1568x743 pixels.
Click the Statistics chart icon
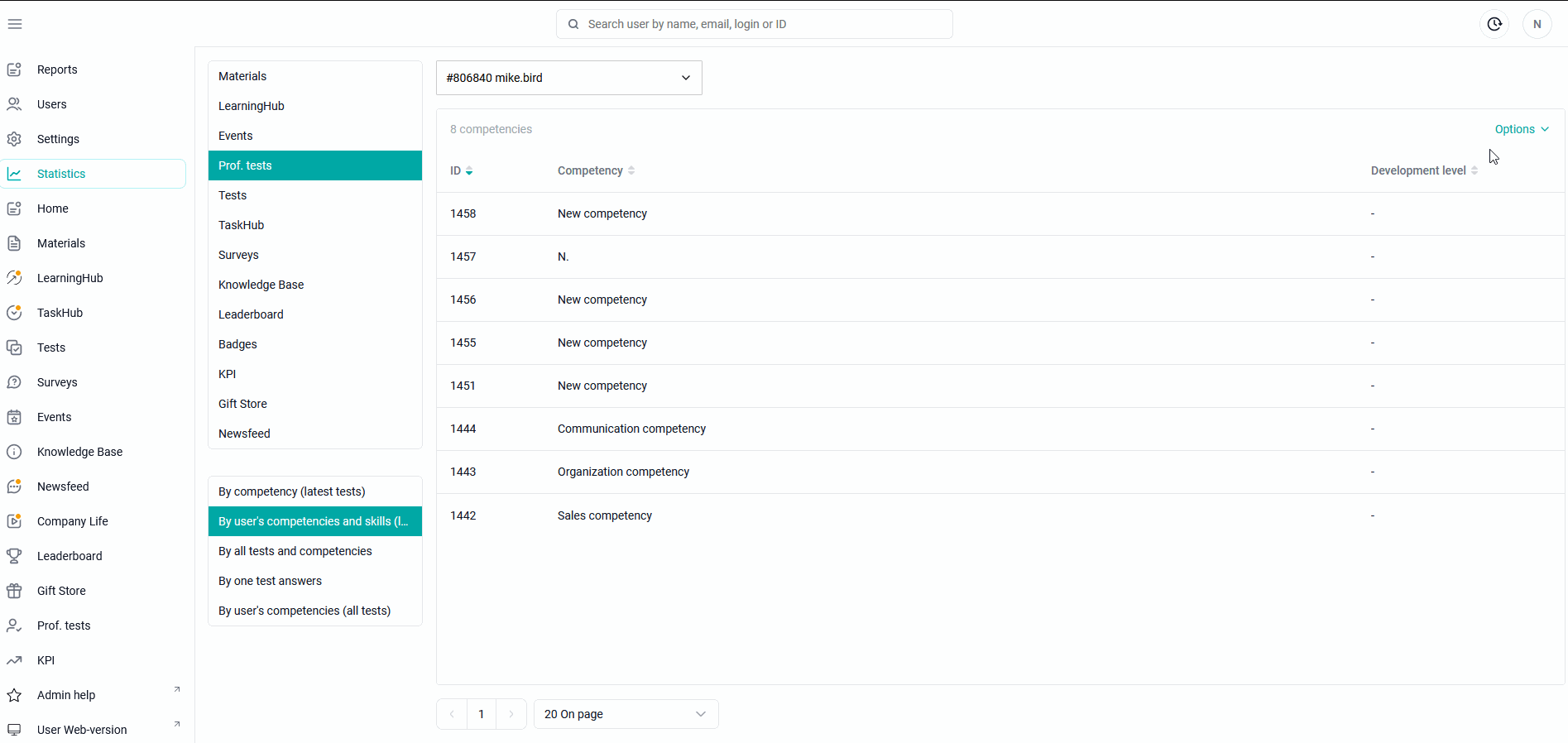(x=14, y=174)
